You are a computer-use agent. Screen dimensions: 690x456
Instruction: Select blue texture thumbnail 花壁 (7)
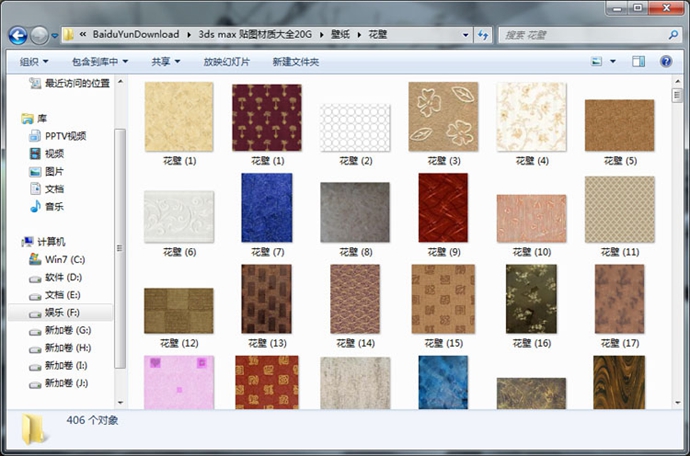pyautogui.click(x=267, y=208)
